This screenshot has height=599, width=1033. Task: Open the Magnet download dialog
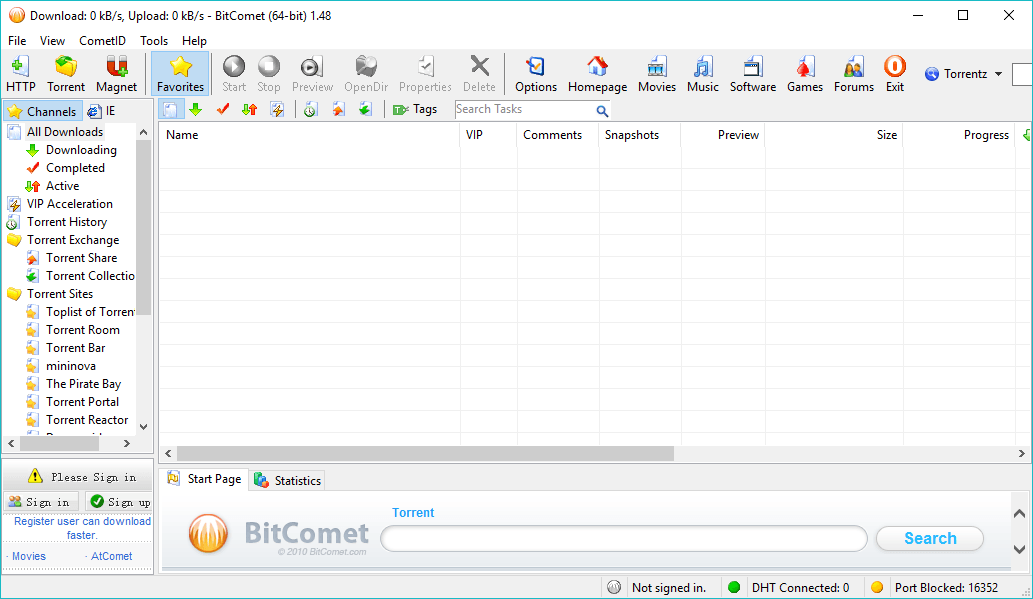click(116, 73)
